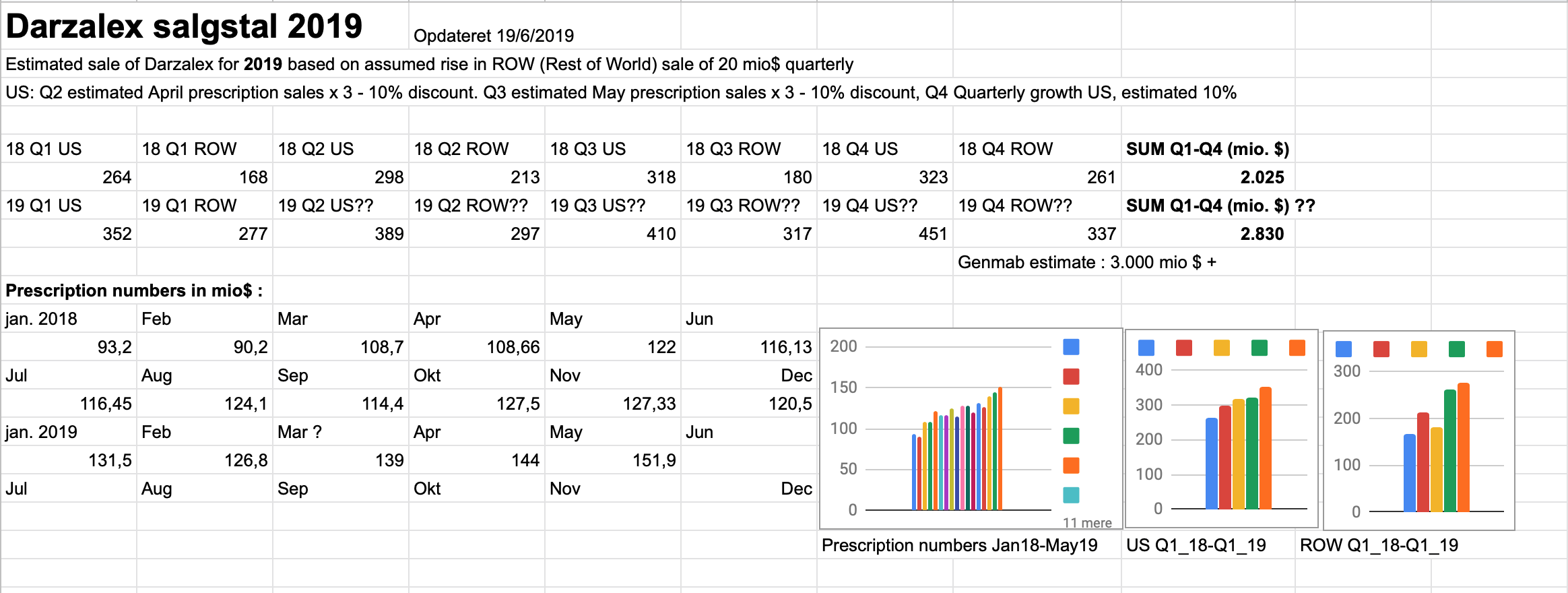The height and width of the screenshot is (593, 1568).
Task: Select the 2.830 estimated sum cell
Action: [1208, 233]
